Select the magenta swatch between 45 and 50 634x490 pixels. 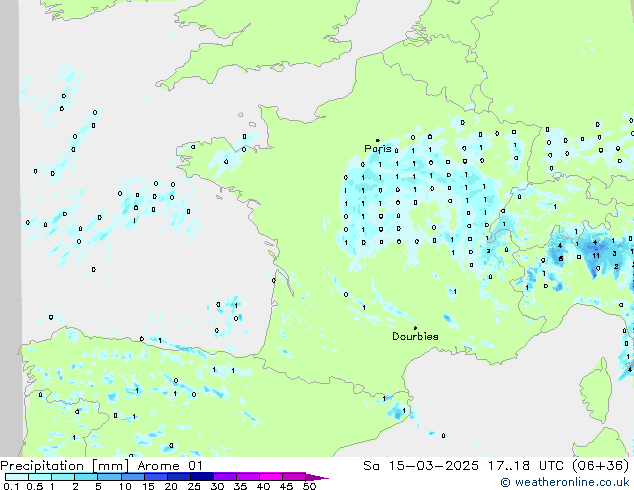pos(294,477)
